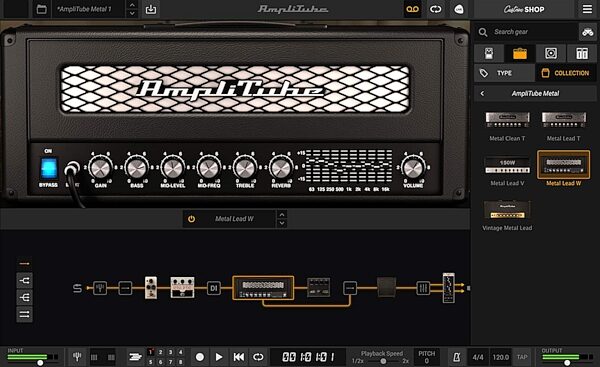The width and height of the screenshot is (600, 367).
Task: Rewind to start of track
Action: tap(239, 357)
